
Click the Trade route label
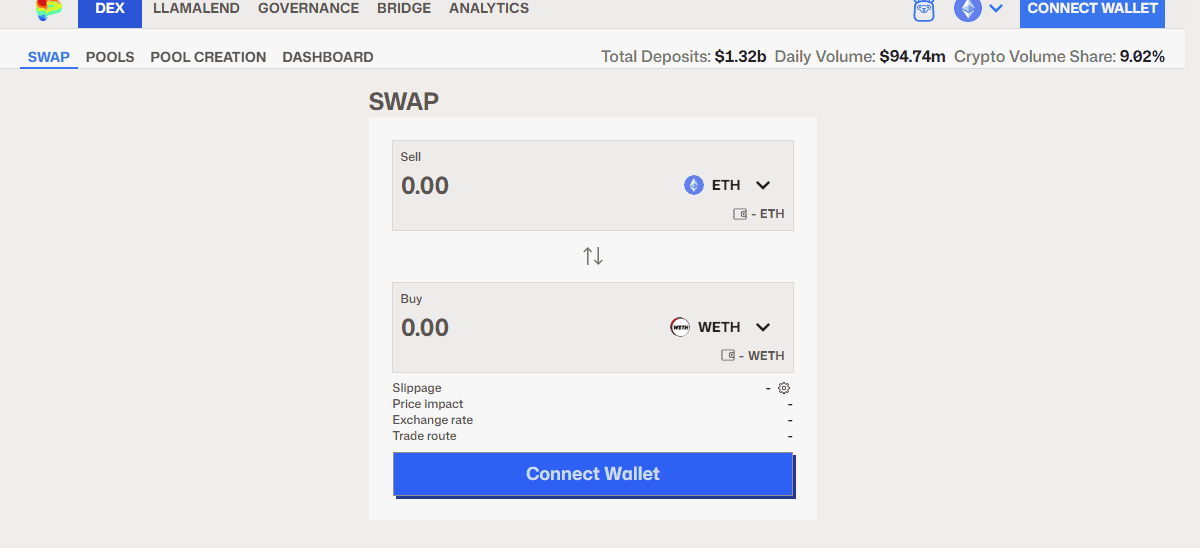[x=425, y=436]
